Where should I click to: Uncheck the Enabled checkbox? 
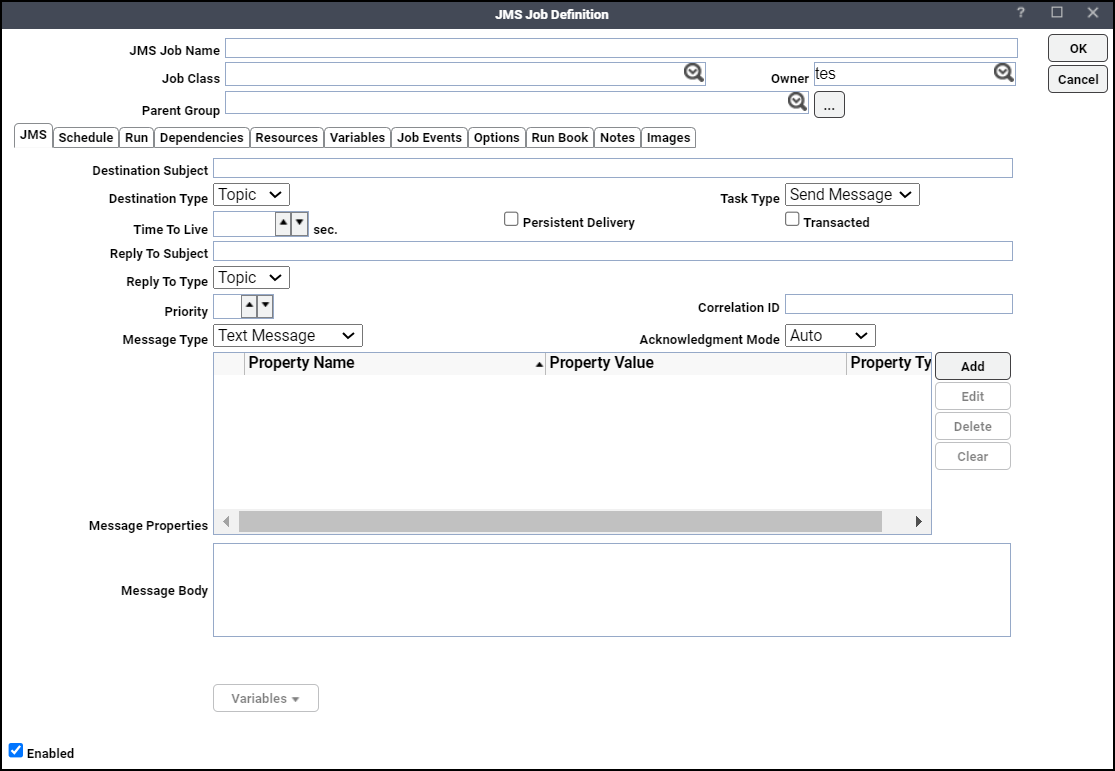coord(16,750)
